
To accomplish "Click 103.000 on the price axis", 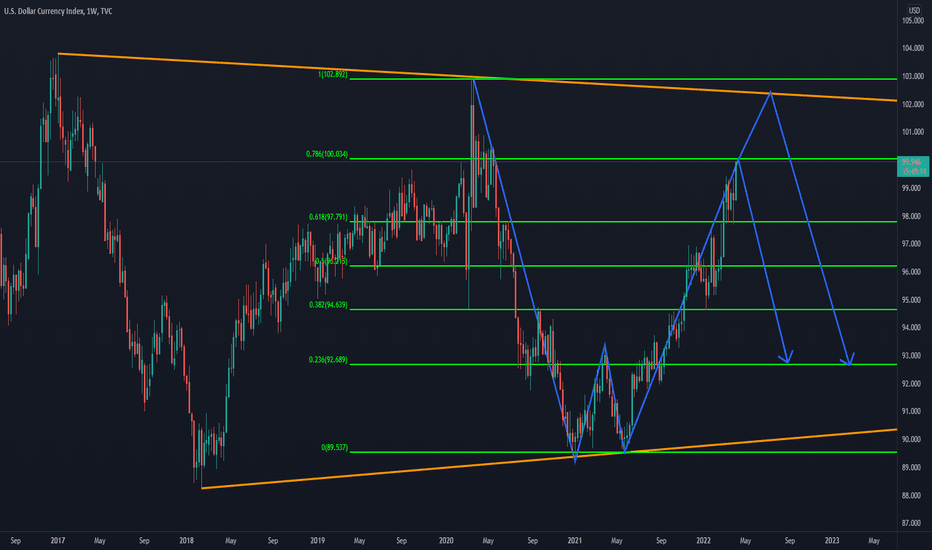I will pos(913,76).
